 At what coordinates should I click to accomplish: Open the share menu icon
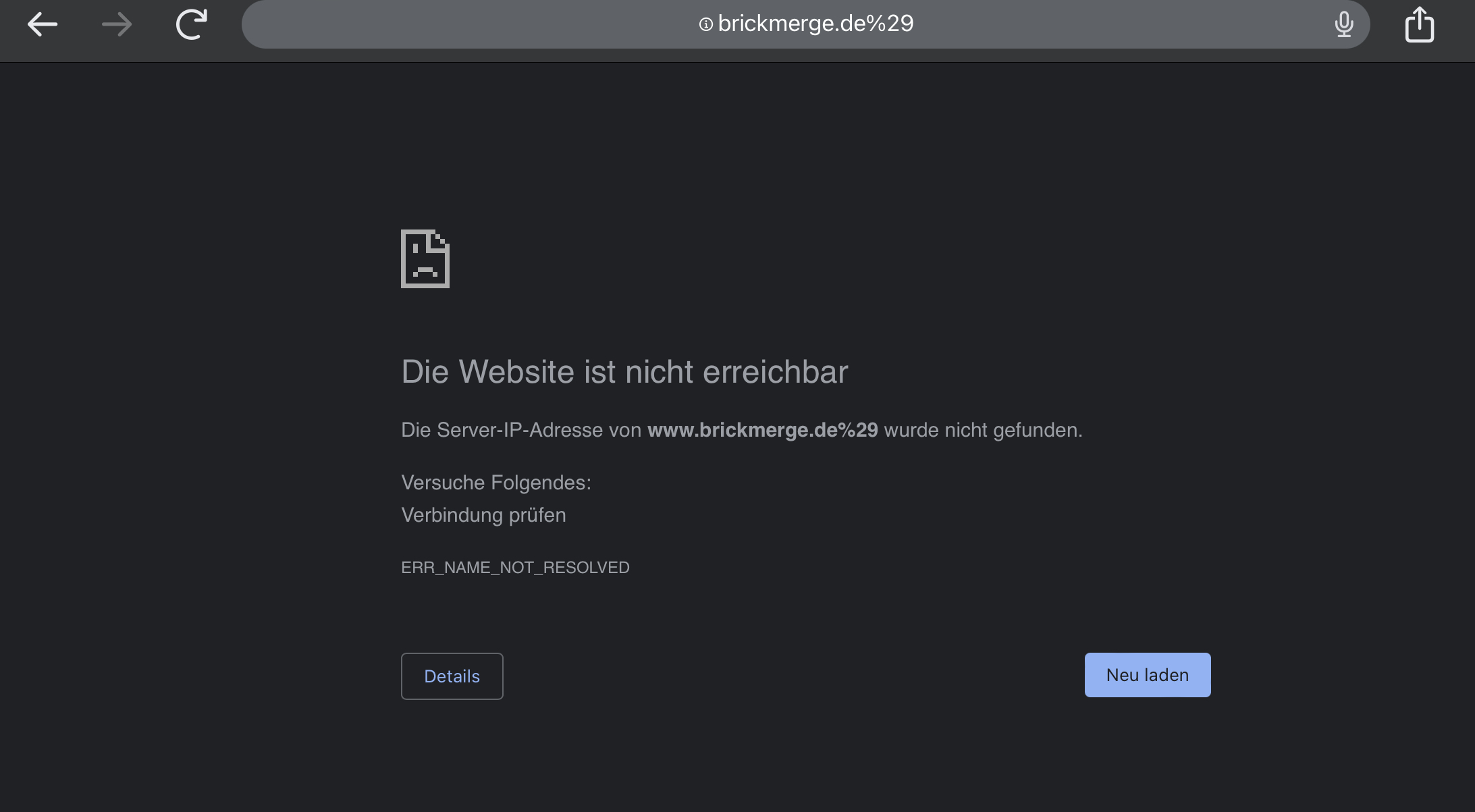(1419, 24)
